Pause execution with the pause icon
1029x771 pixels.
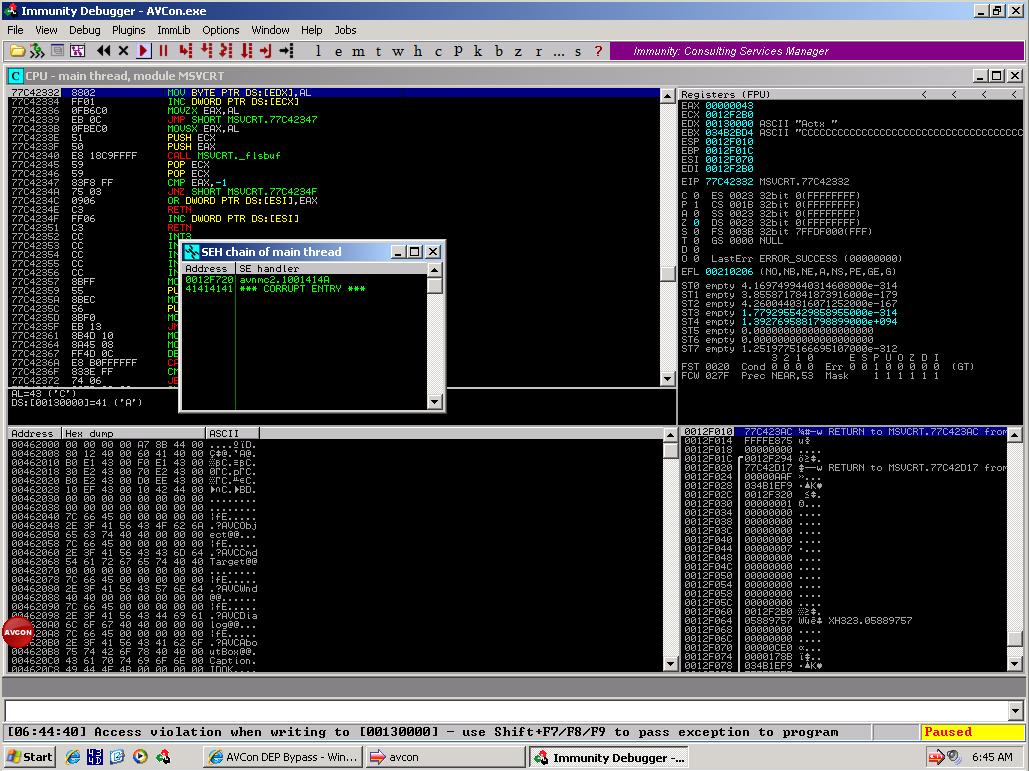[163, 51]
